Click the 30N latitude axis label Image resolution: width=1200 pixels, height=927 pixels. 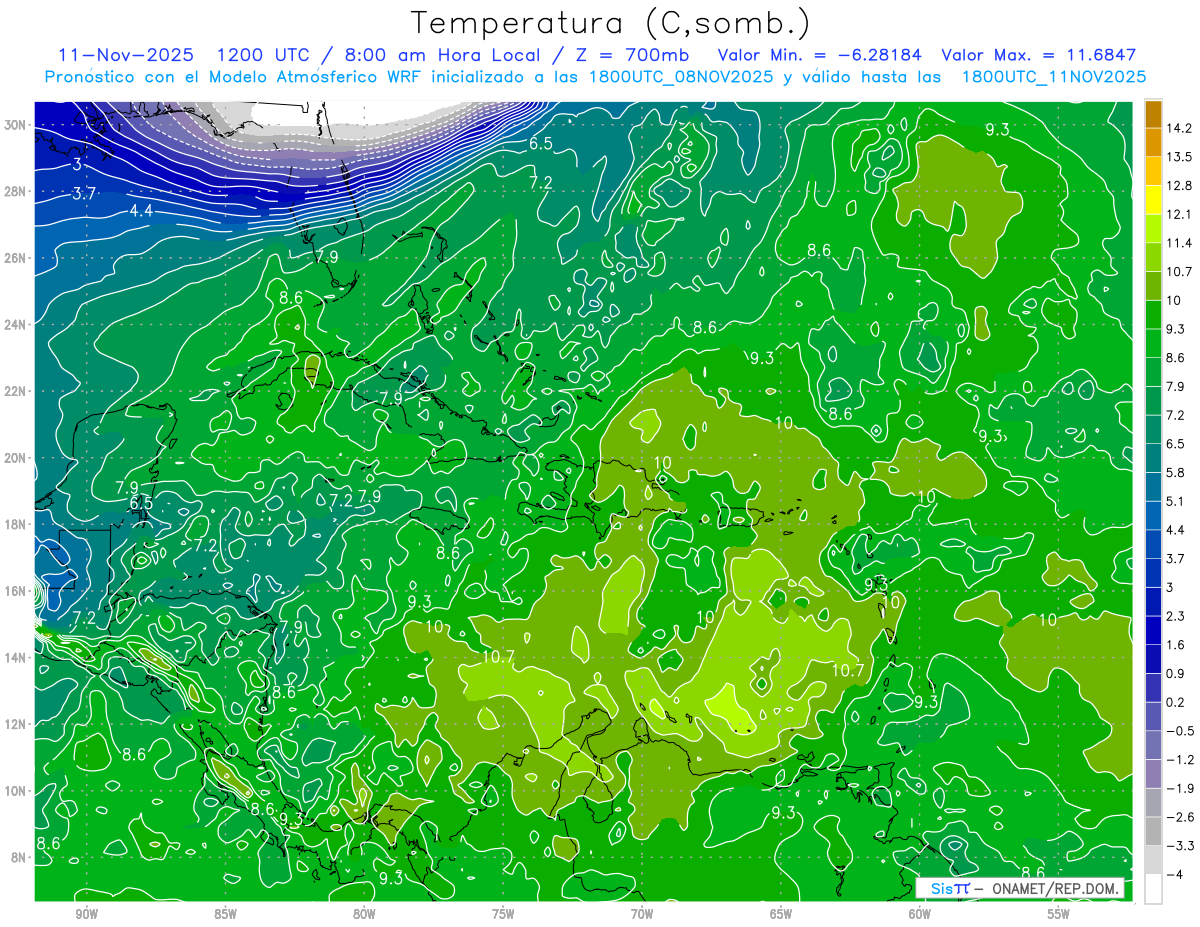[x=16, y=125]
